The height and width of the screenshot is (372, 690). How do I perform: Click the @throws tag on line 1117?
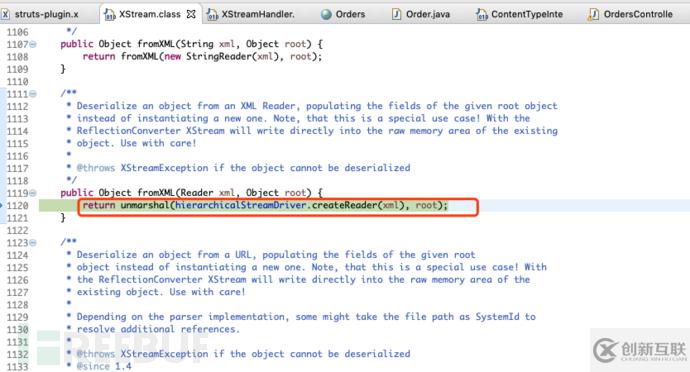(x=95, y=168)
